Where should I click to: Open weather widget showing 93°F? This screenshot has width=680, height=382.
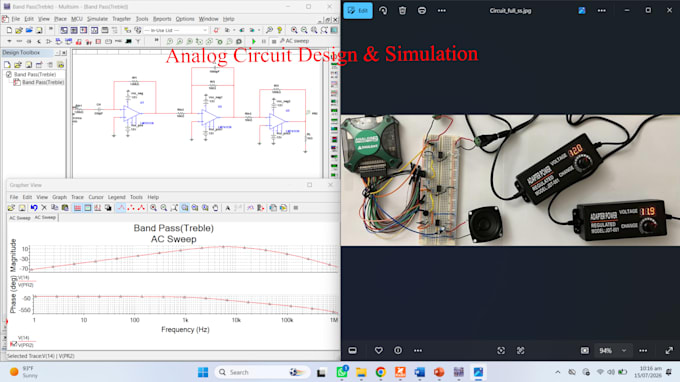click(x=24, y=372)
